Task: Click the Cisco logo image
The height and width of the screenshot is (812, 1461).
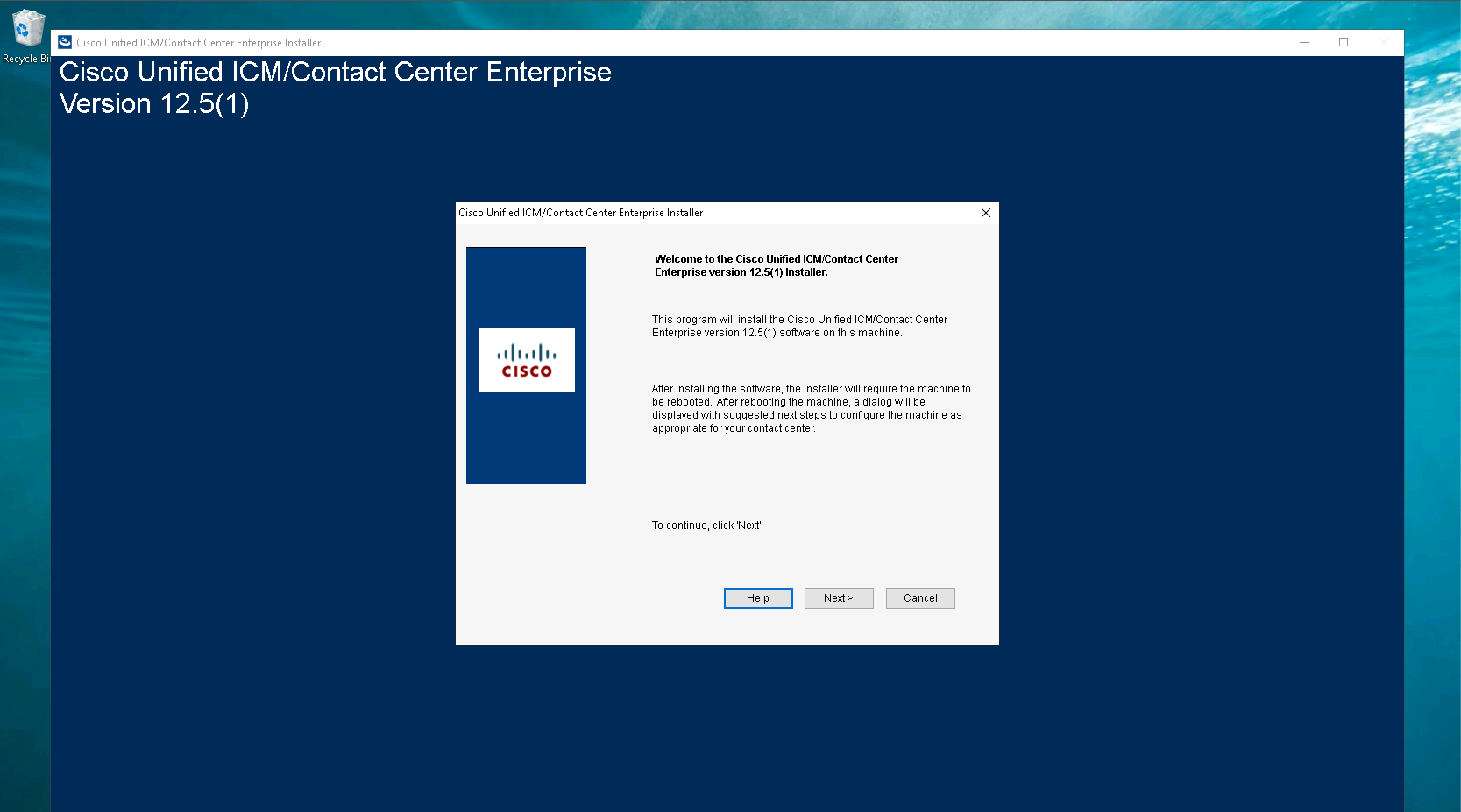Action: (x=527, y=360)
